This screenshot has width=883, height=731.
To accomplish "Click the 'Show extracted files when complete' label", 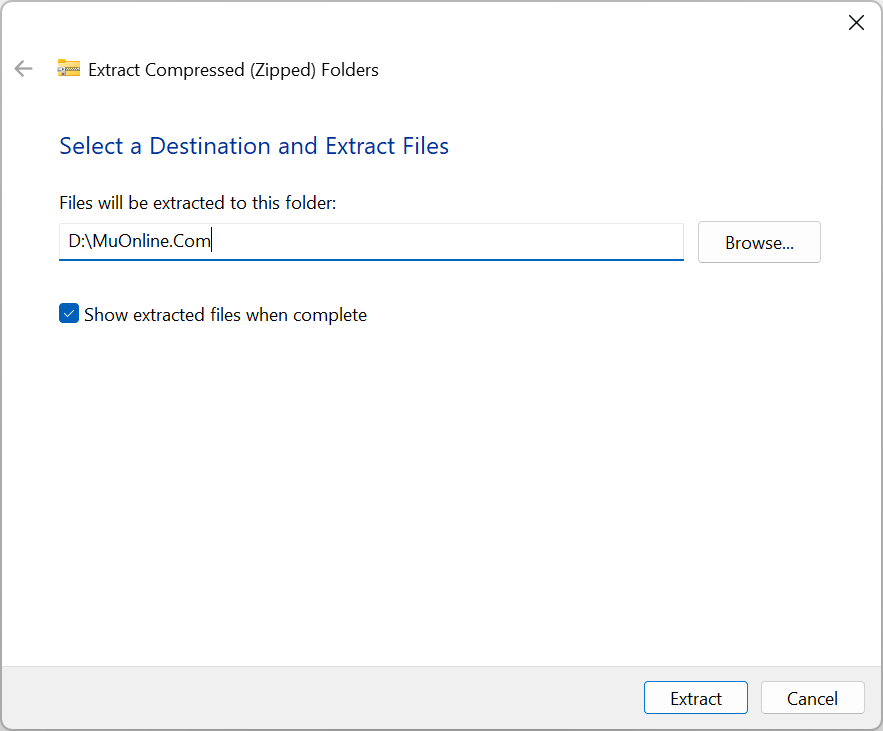I will pos(225,315).
